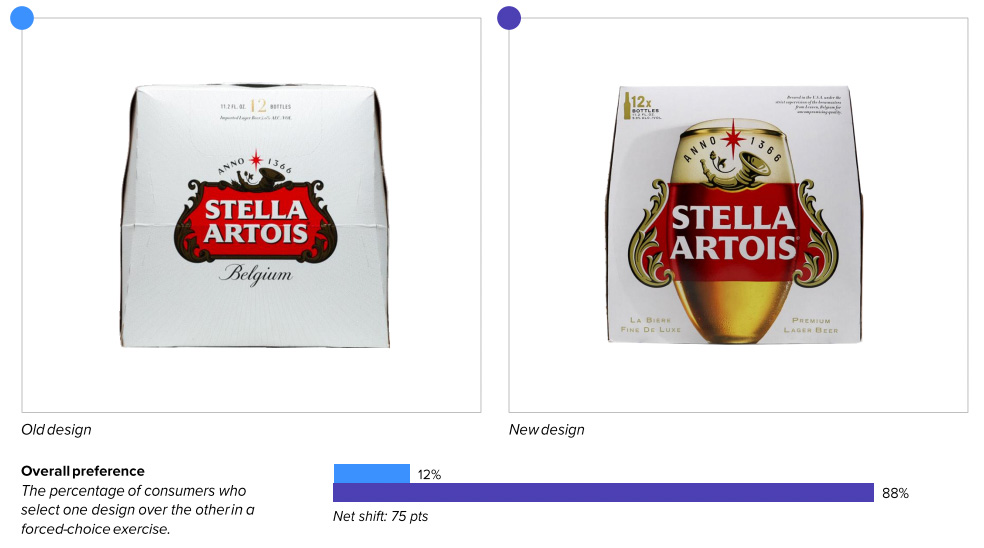Click the 'Overall preference' heading

(x=83, y=471)
